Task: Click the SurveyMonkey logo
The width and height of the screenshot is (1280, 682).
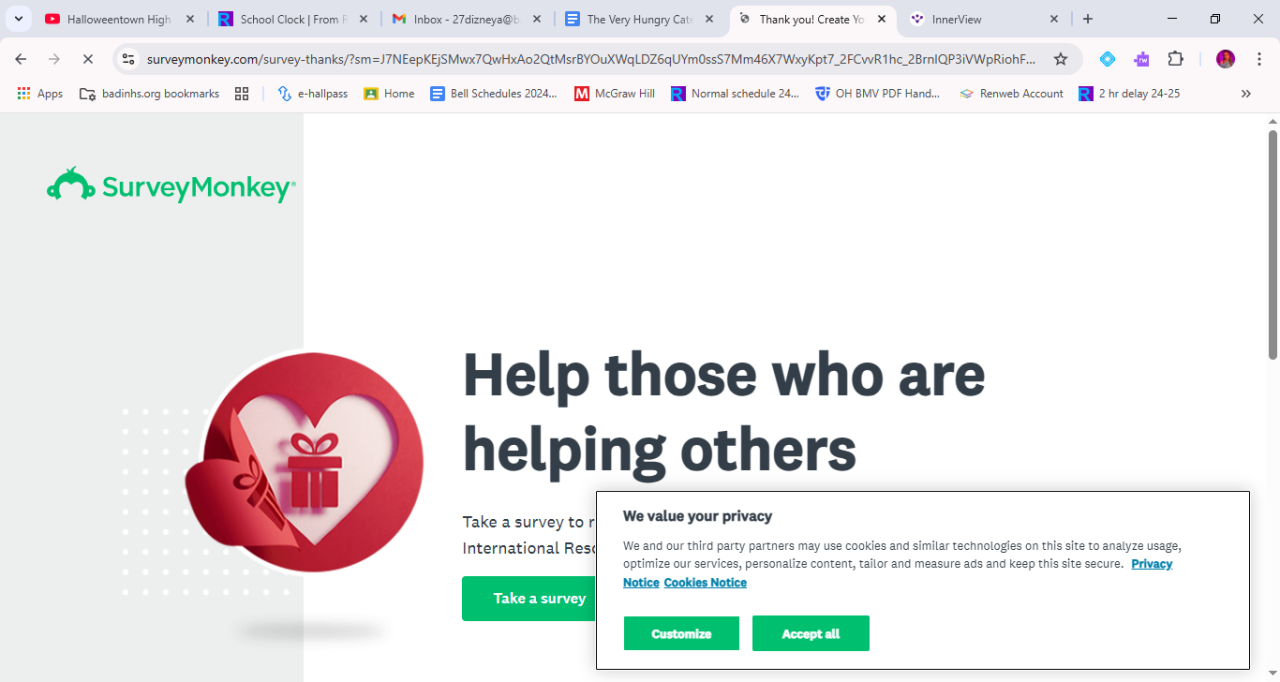Action: point(171,186)
